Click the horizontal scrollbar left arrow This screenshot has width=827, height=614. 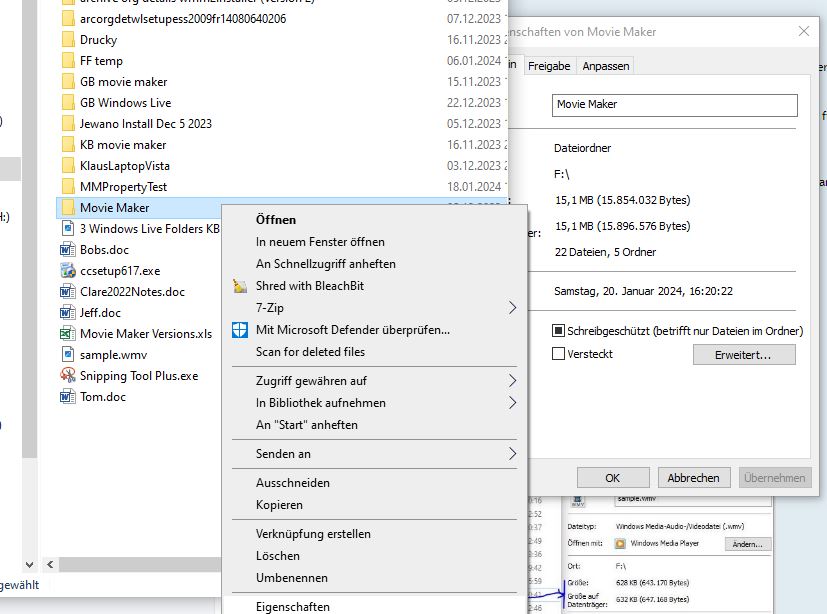tap(50, 565)
